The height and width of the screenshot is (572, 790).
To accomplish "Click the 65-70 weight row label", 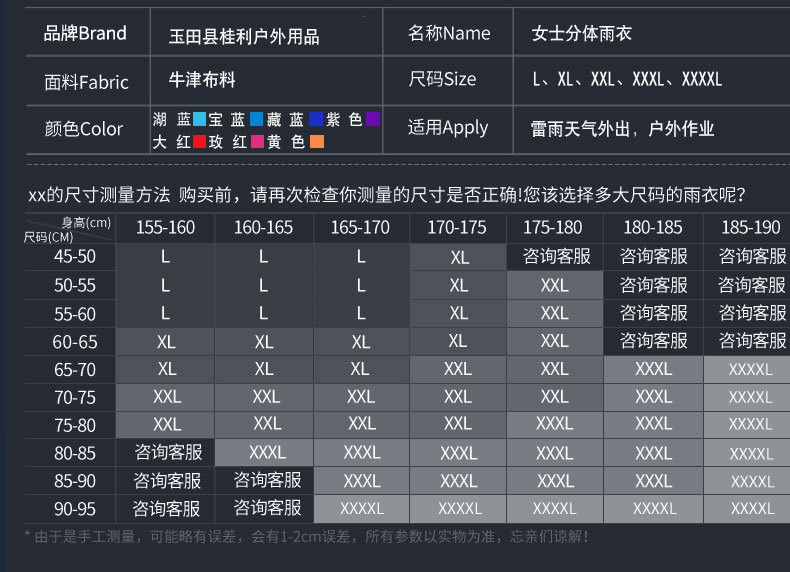I will pos(75,370).
